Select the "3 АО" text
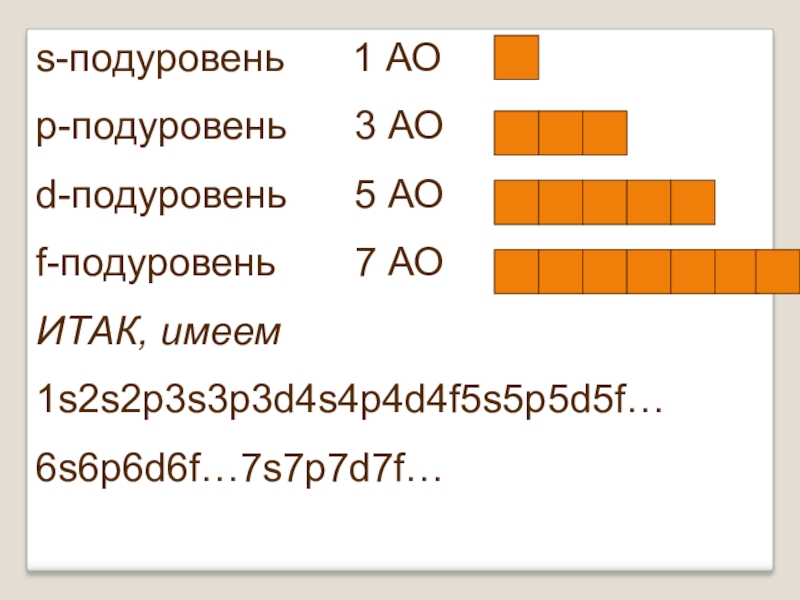 coord(398,127)
